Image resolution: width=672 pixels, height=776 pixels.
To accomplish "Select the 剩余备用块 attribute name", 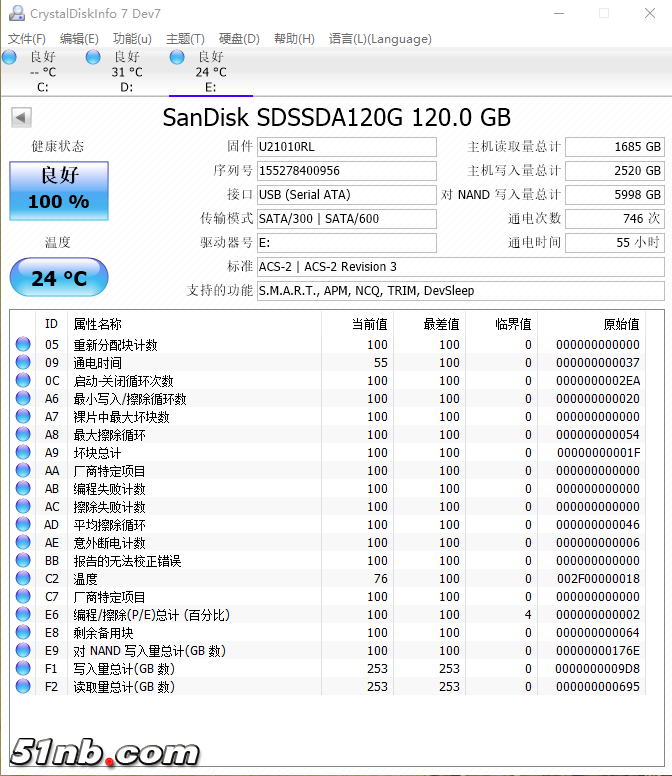I will pos(103,633).
